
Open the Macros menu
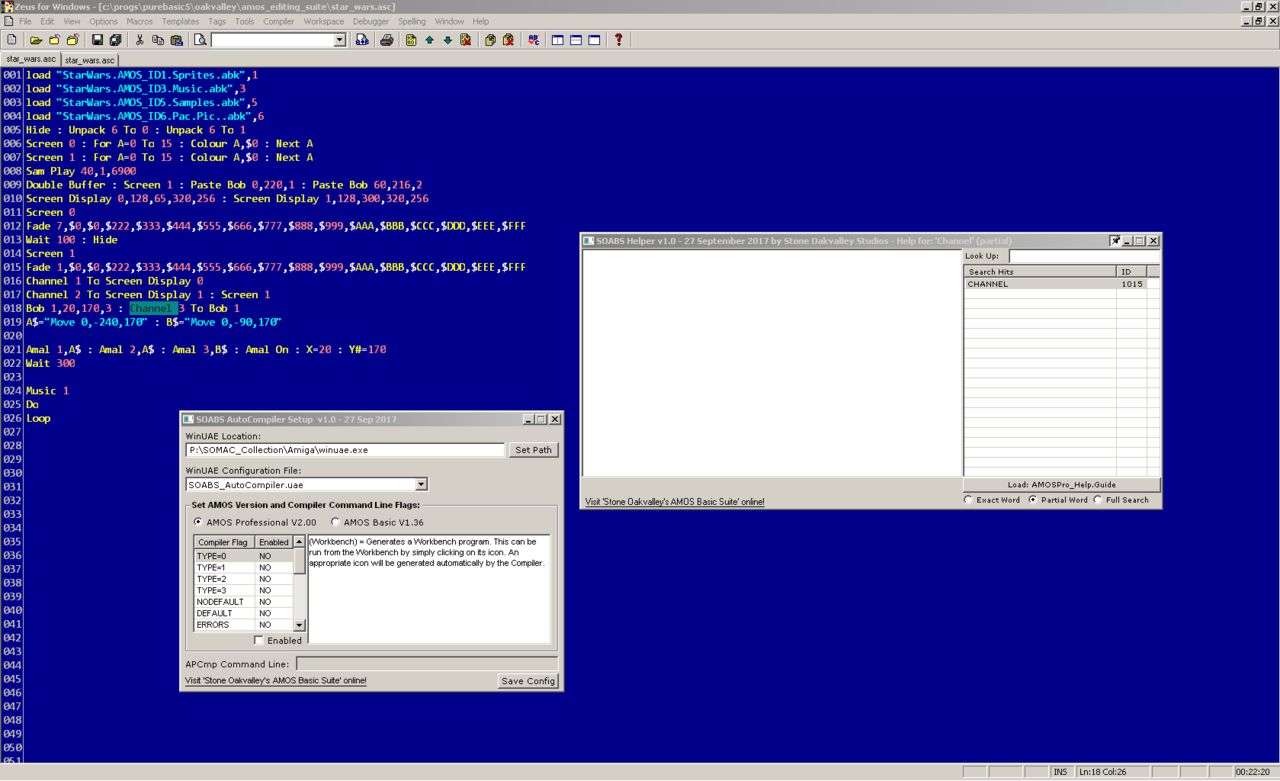click(140, 21)
